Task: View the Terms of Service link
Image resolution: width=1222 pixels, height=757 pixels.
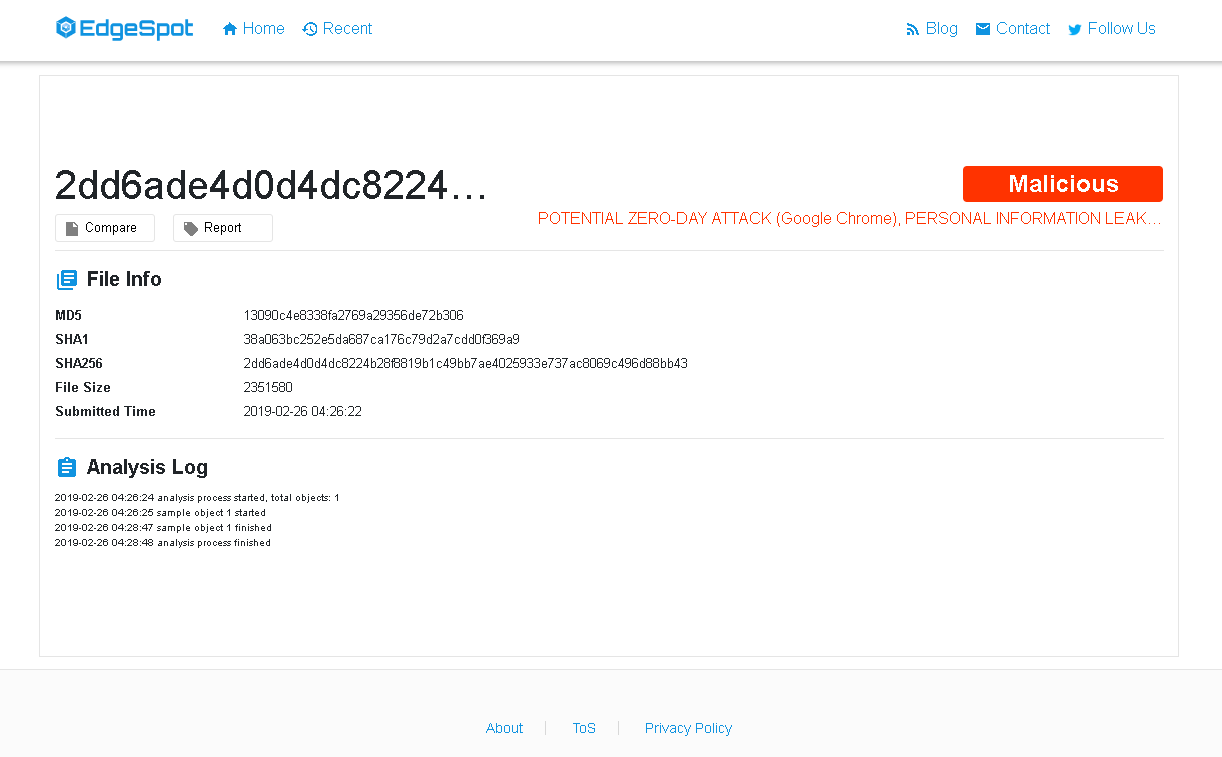Action: pyautogui.click(x=584, y=728)
